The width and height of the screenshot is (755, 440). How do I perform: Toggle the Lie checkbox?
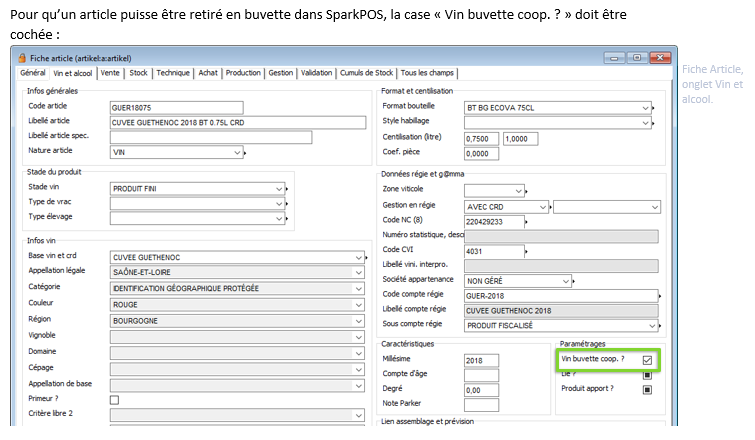click(647, 374)
